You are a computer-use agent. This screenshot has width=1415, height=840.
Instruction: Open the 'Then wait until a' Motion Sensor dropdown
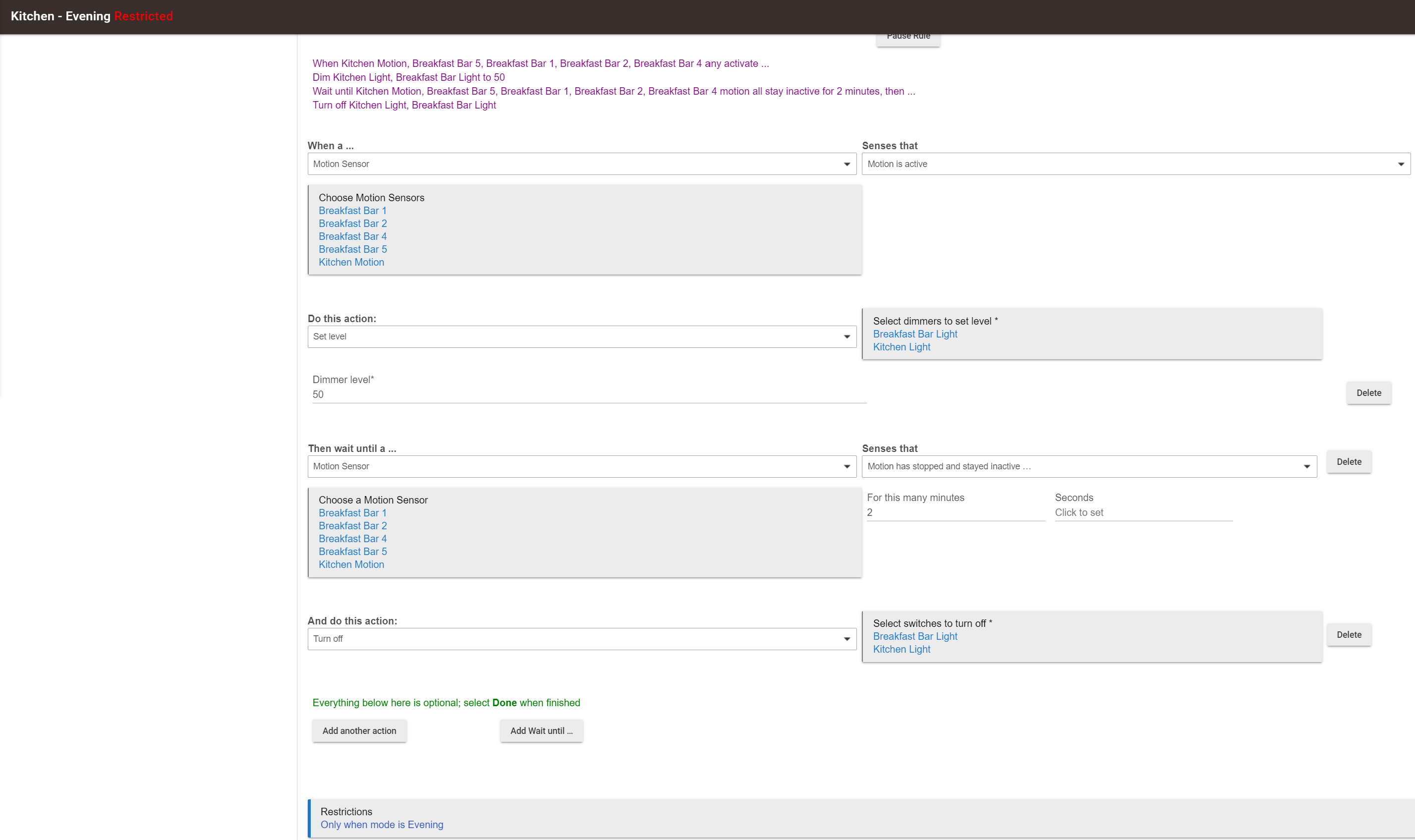(582, 466)
